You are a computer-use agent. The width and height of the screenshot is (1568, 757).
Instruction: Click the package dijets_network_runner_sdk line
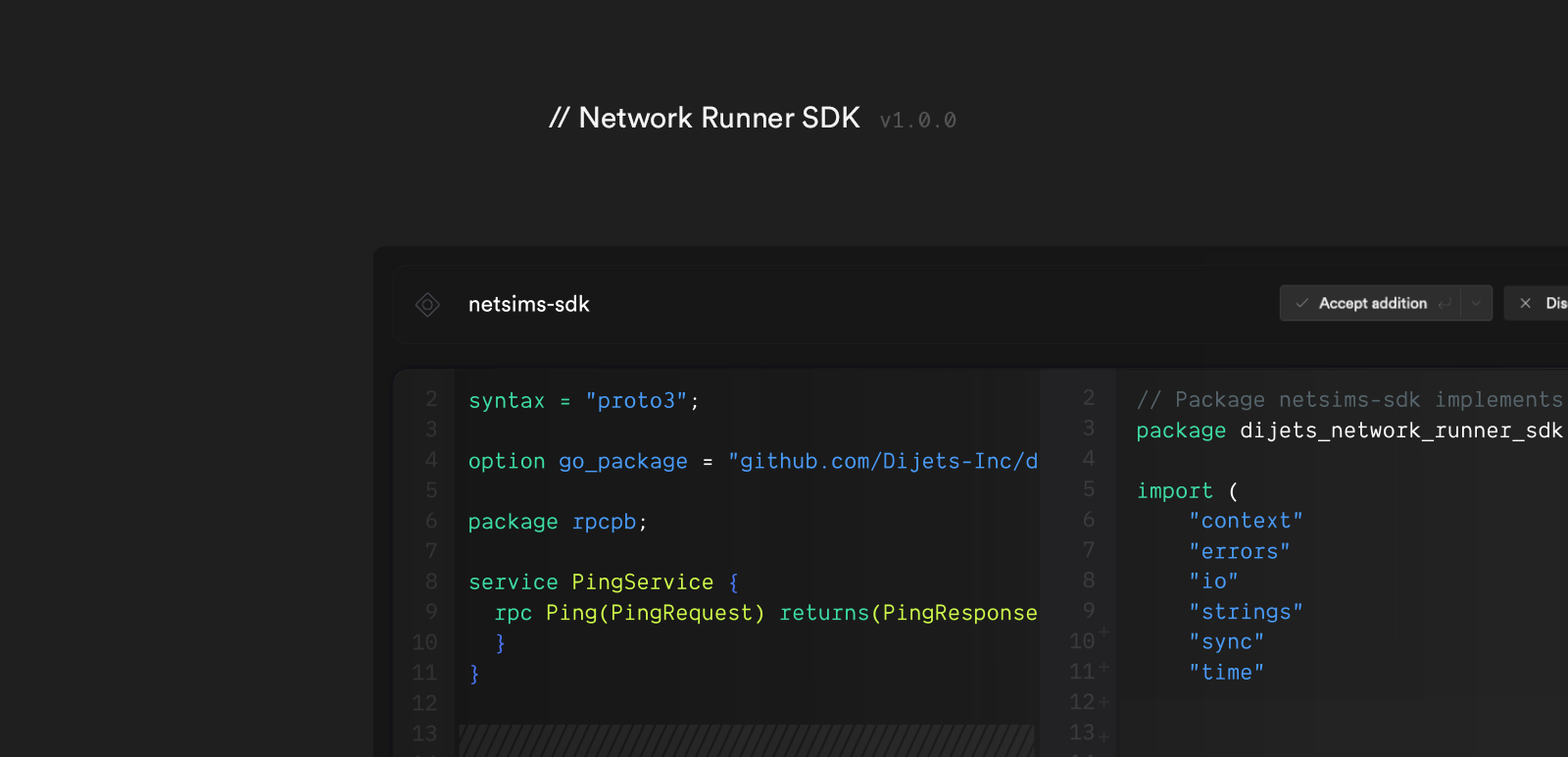click(x=1348, y=431)
